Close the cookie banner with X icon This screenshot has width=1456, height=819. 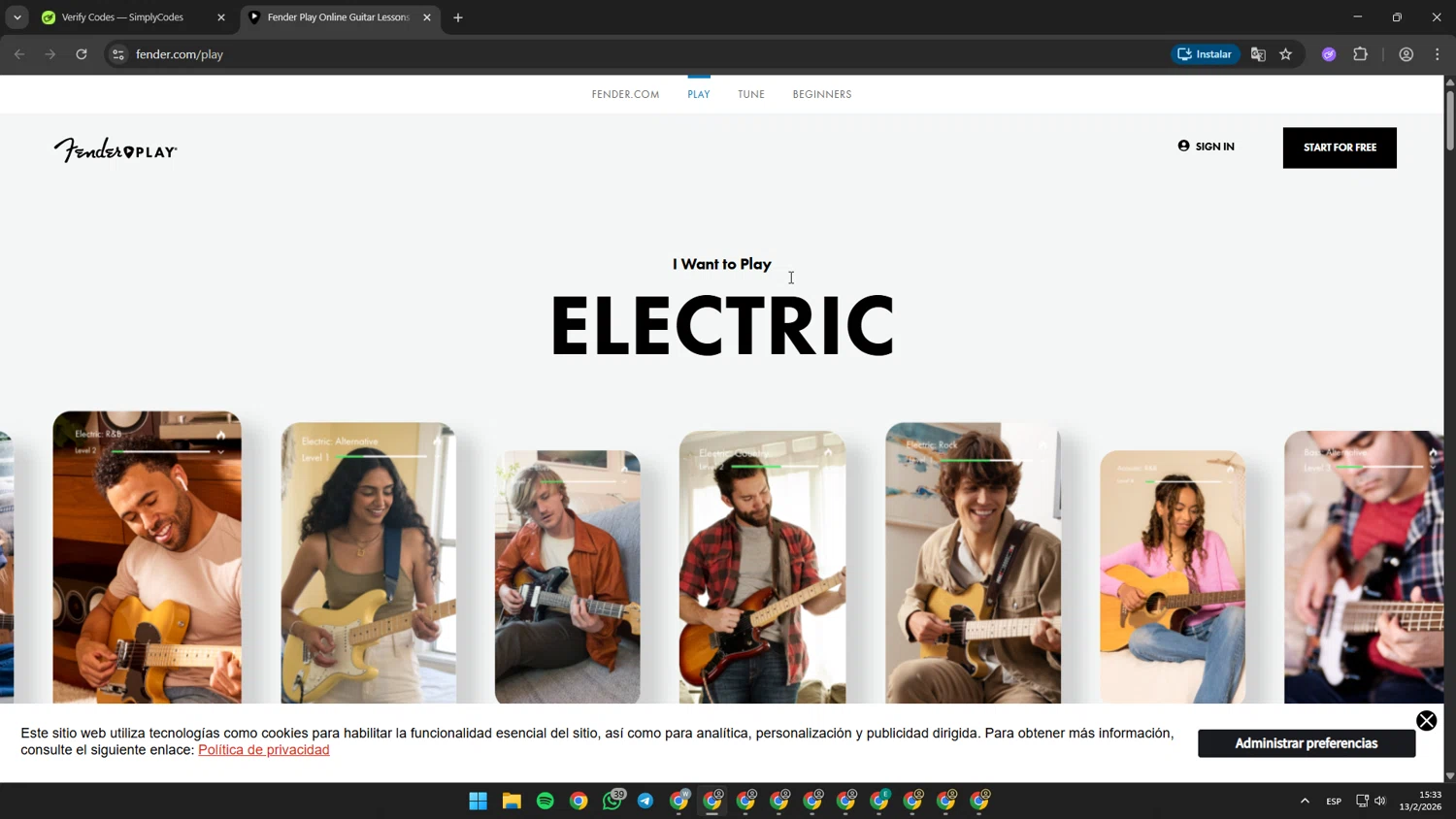point(1426,720)
